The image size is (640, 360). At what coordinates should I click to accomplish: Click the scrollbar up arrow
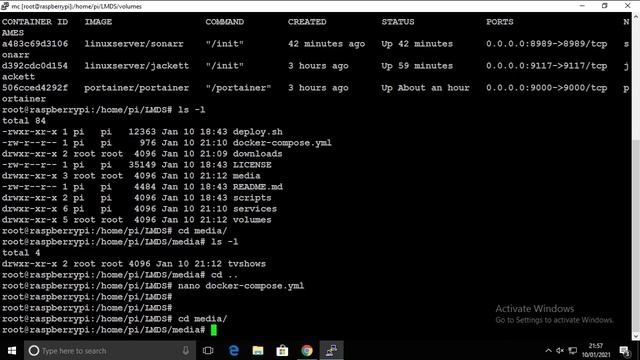(636, 17)
